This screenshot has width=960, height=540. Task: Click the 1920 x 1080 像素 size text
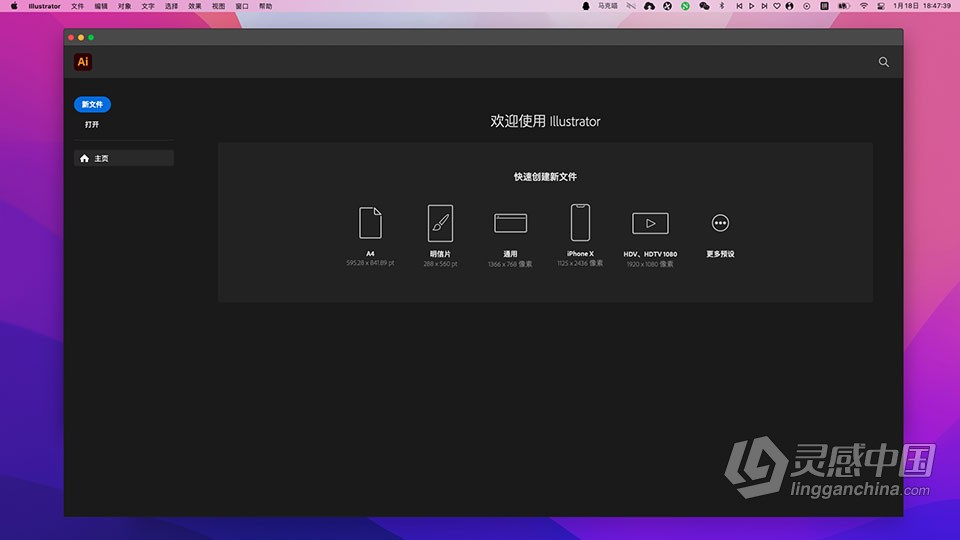(650, 264)
